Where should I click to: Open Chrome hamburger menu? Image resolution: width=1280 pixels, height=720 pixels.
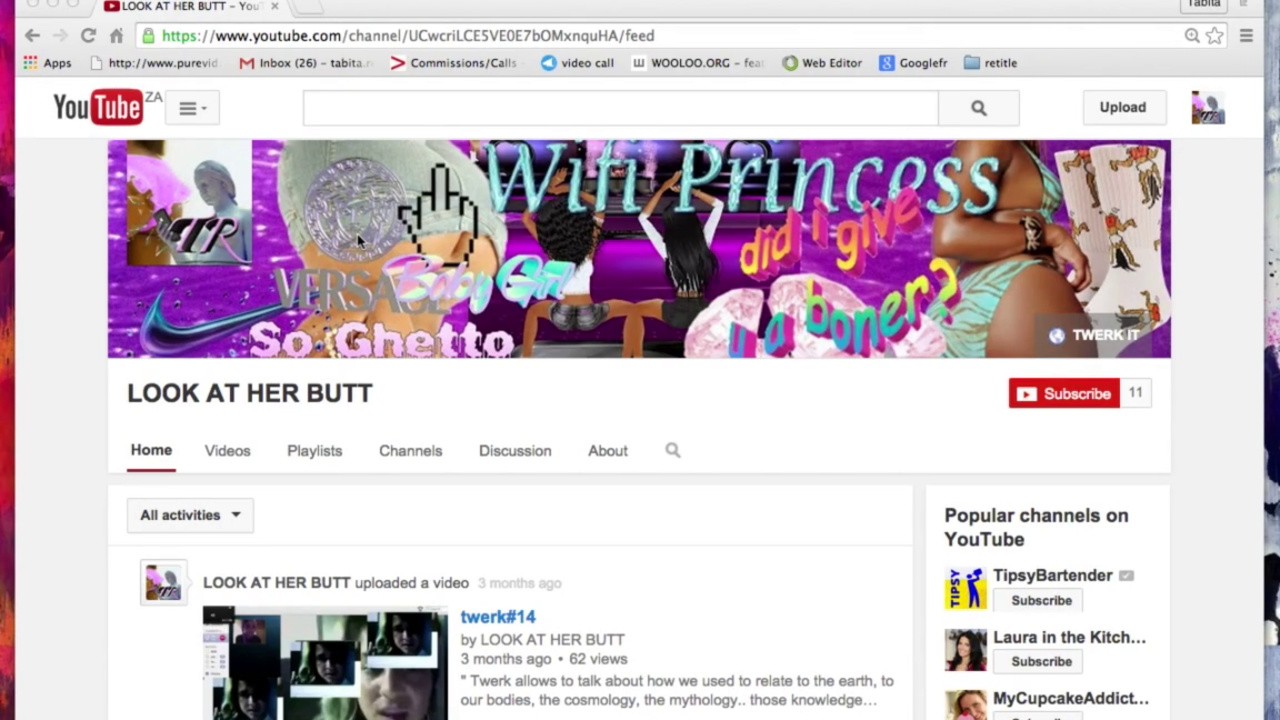(x=1246, y=36)
